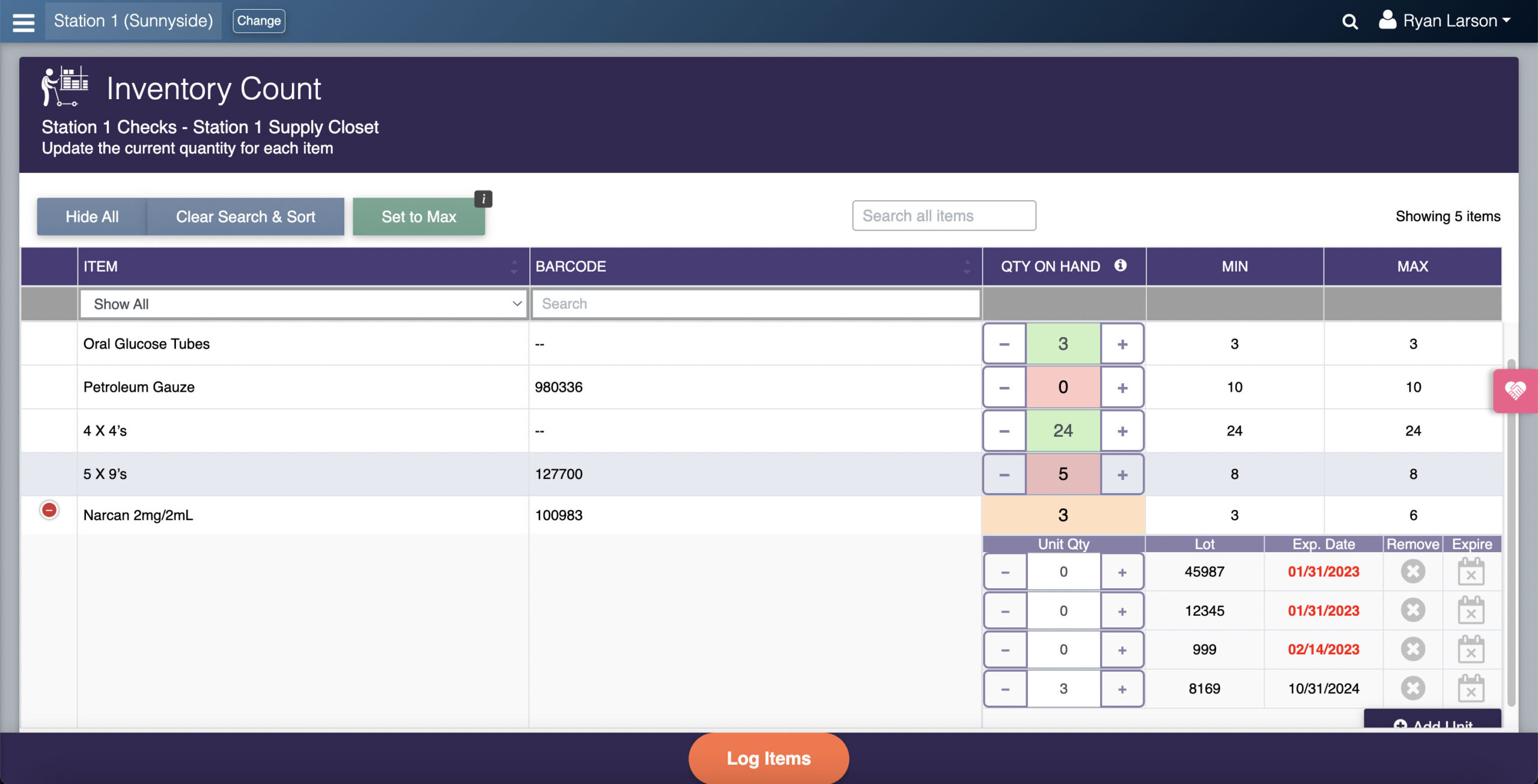Click Change station button
The image size is (1538, 784).
click(x=258, y=21)
